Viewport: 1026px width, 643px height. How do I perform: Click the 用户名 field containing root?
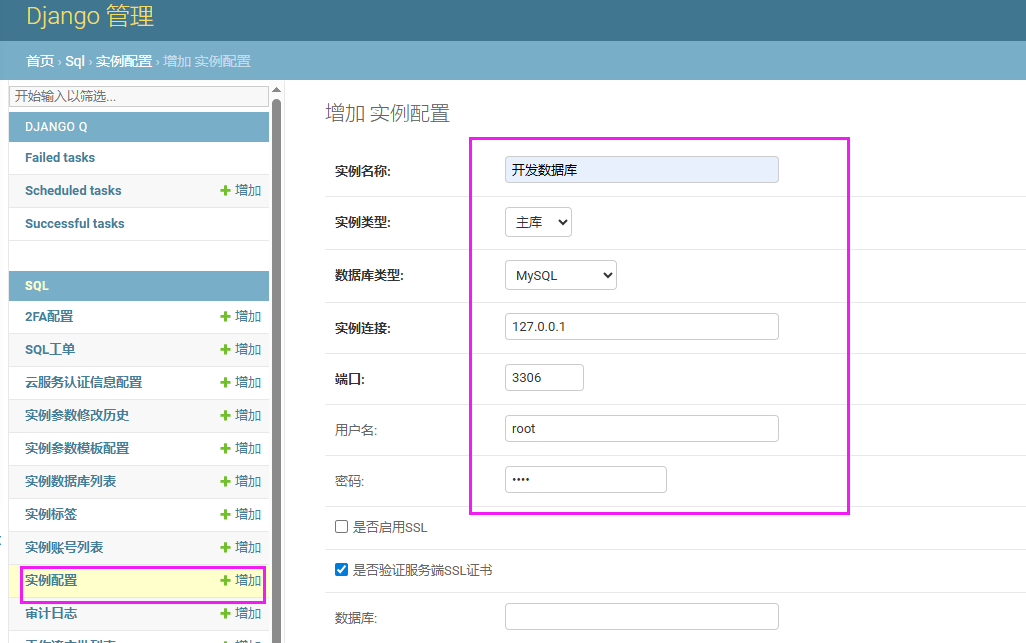pyautogui.click(x=642, y=428)
